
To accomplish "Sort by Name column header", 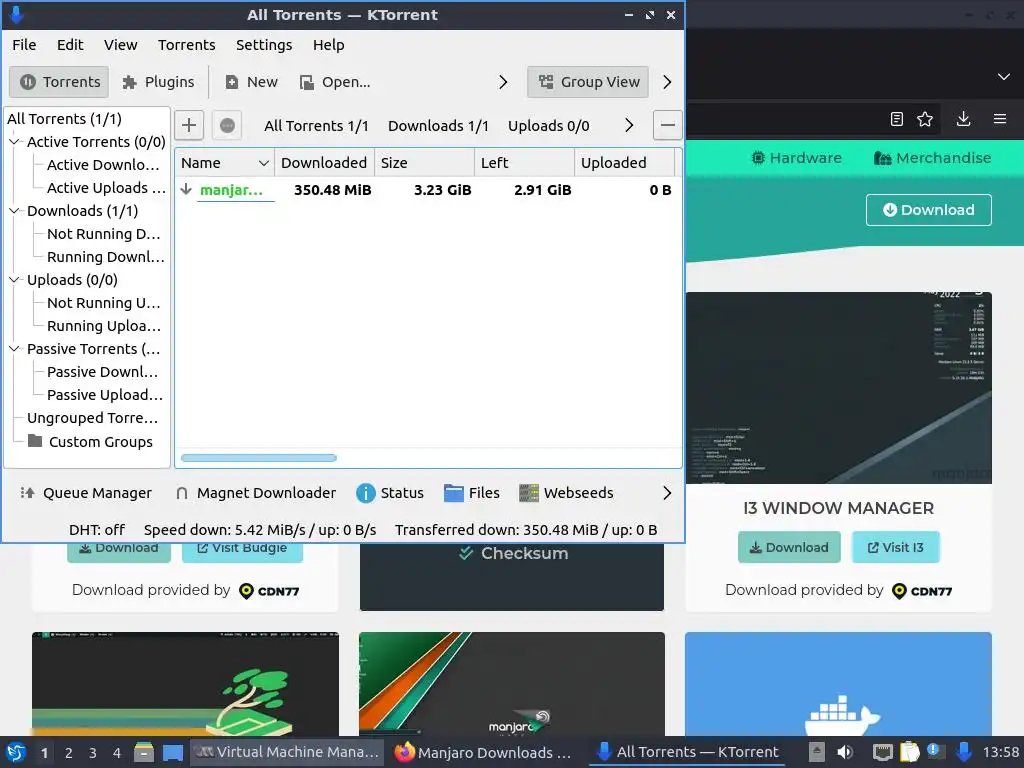I will pos(224,163).
